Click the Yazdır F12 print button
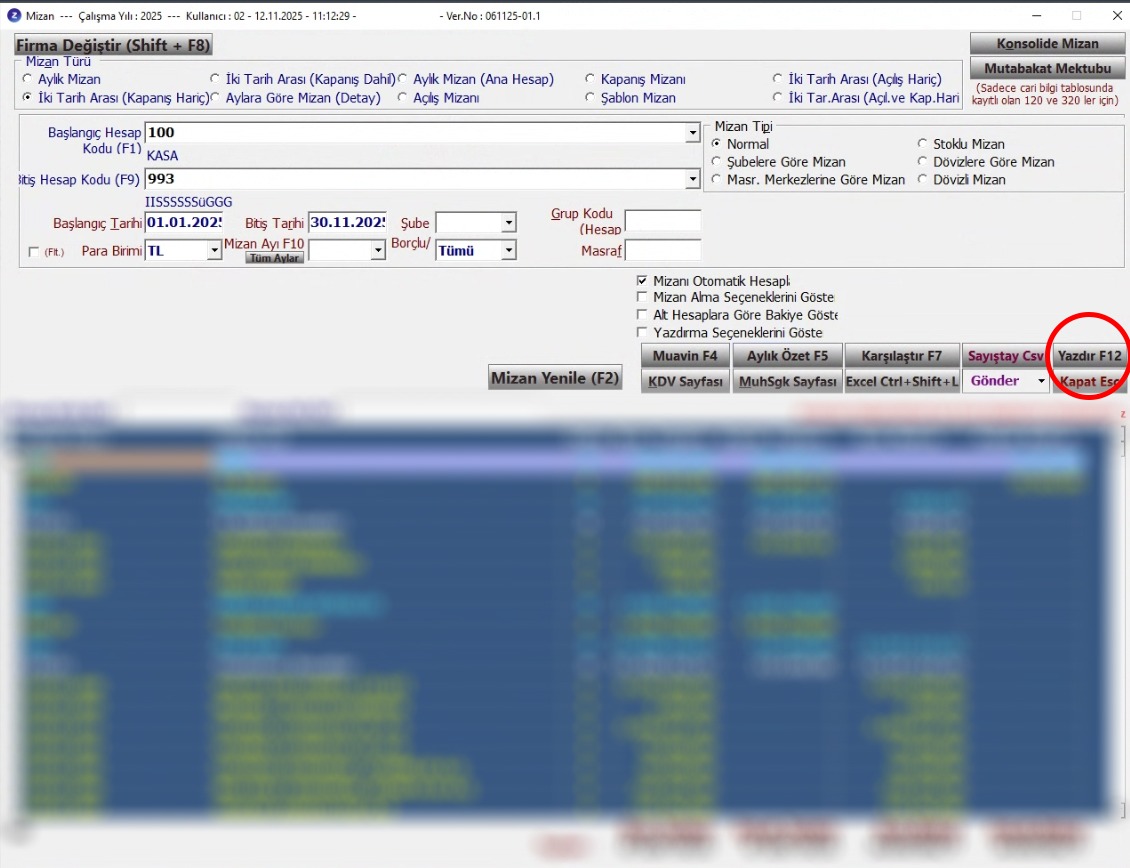The image size is (1130, 868). pyautogui.click(x=1089, y=356)
